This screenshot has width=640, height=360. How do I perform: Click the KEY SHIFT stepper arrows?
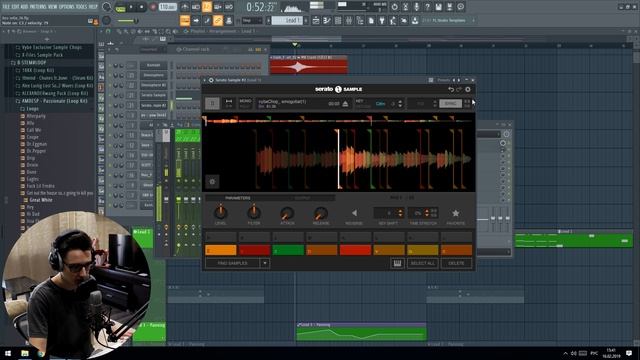(400, 213)
